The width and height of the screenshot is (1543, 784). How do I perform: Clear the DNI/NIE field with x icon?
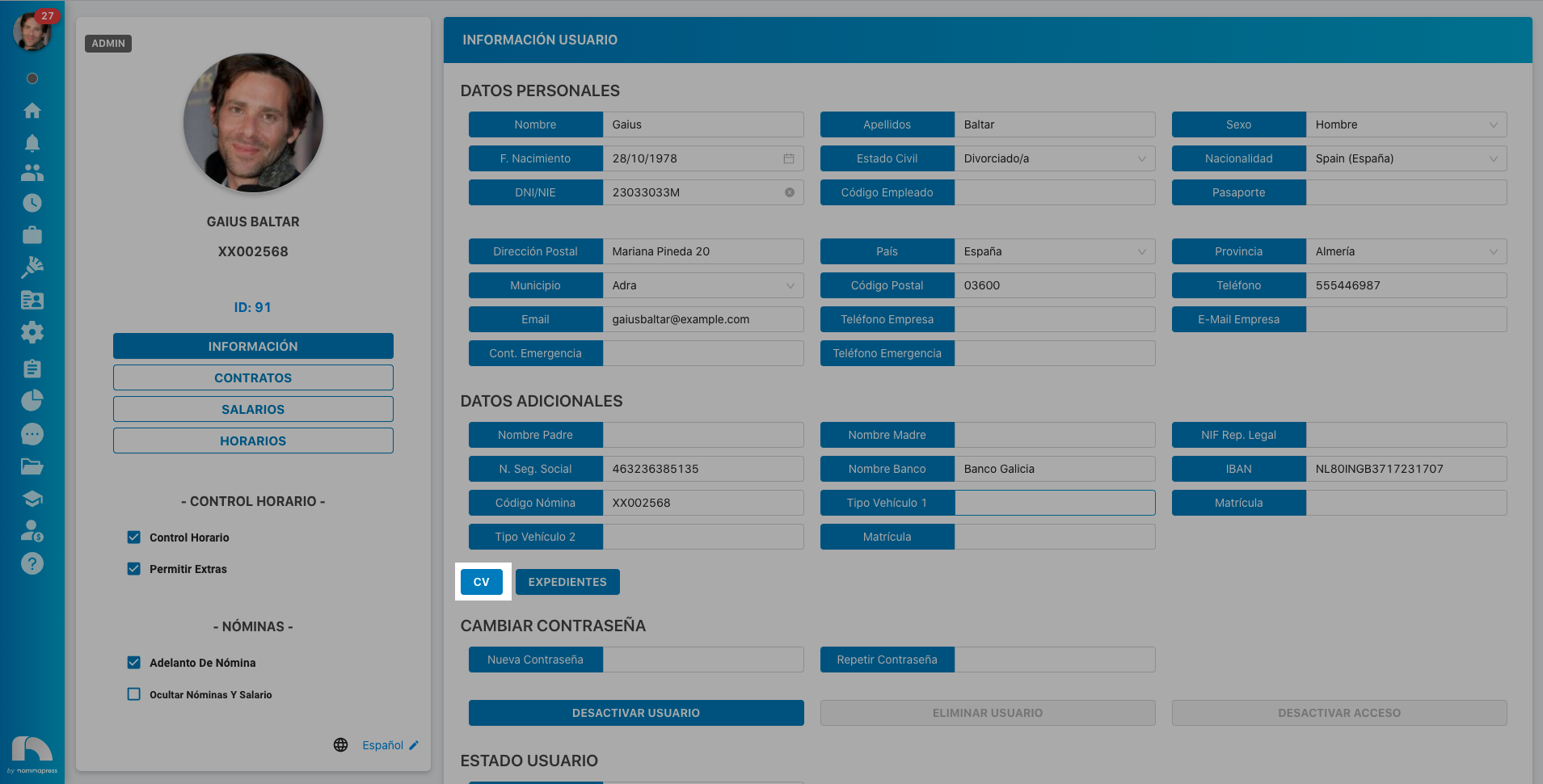tap(790, 192)
